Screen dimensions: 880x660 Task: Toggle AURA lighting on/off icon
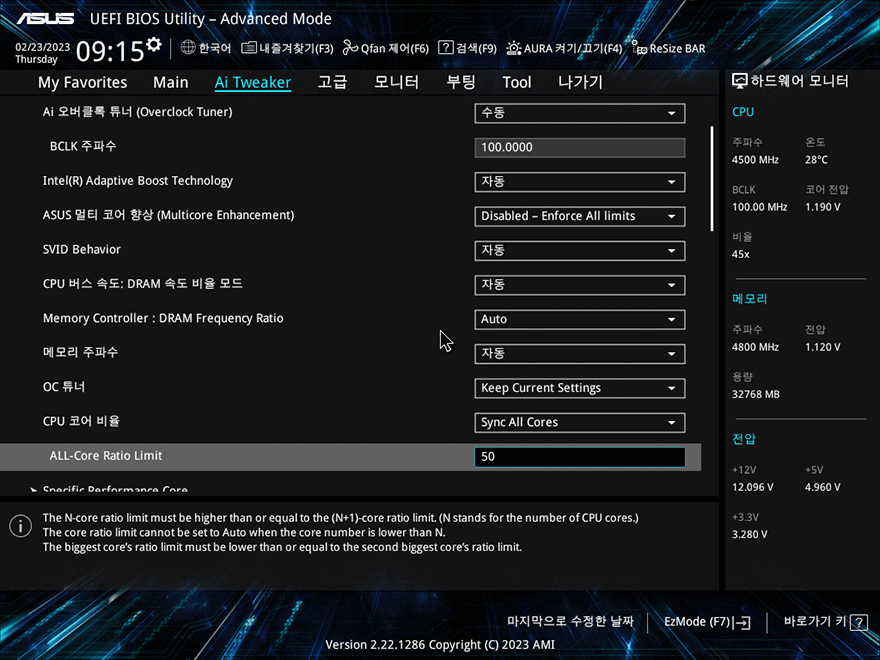[x=513, y=47]
